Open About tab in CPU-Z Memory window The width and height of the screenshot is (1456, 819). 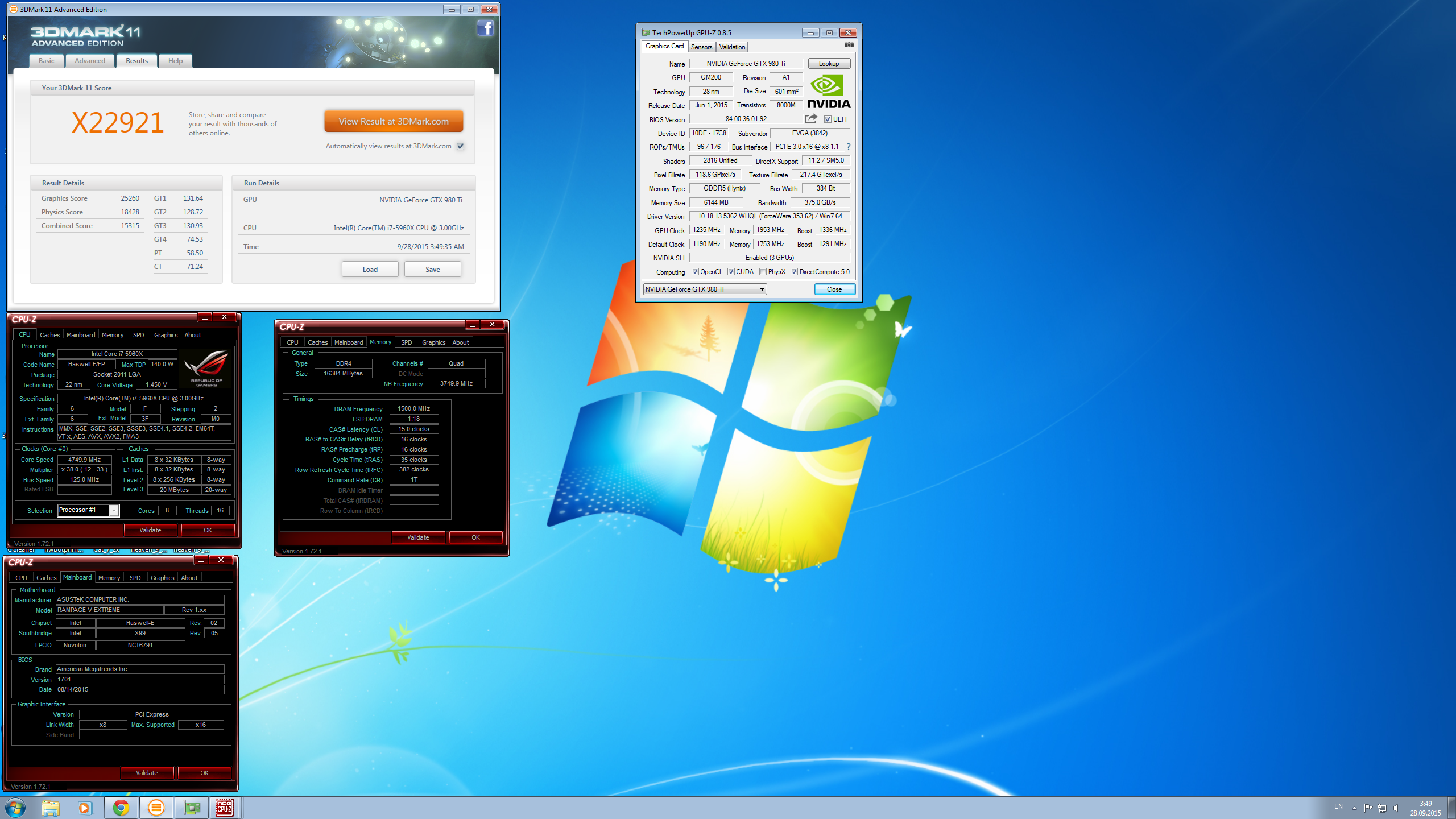(461, 342)
